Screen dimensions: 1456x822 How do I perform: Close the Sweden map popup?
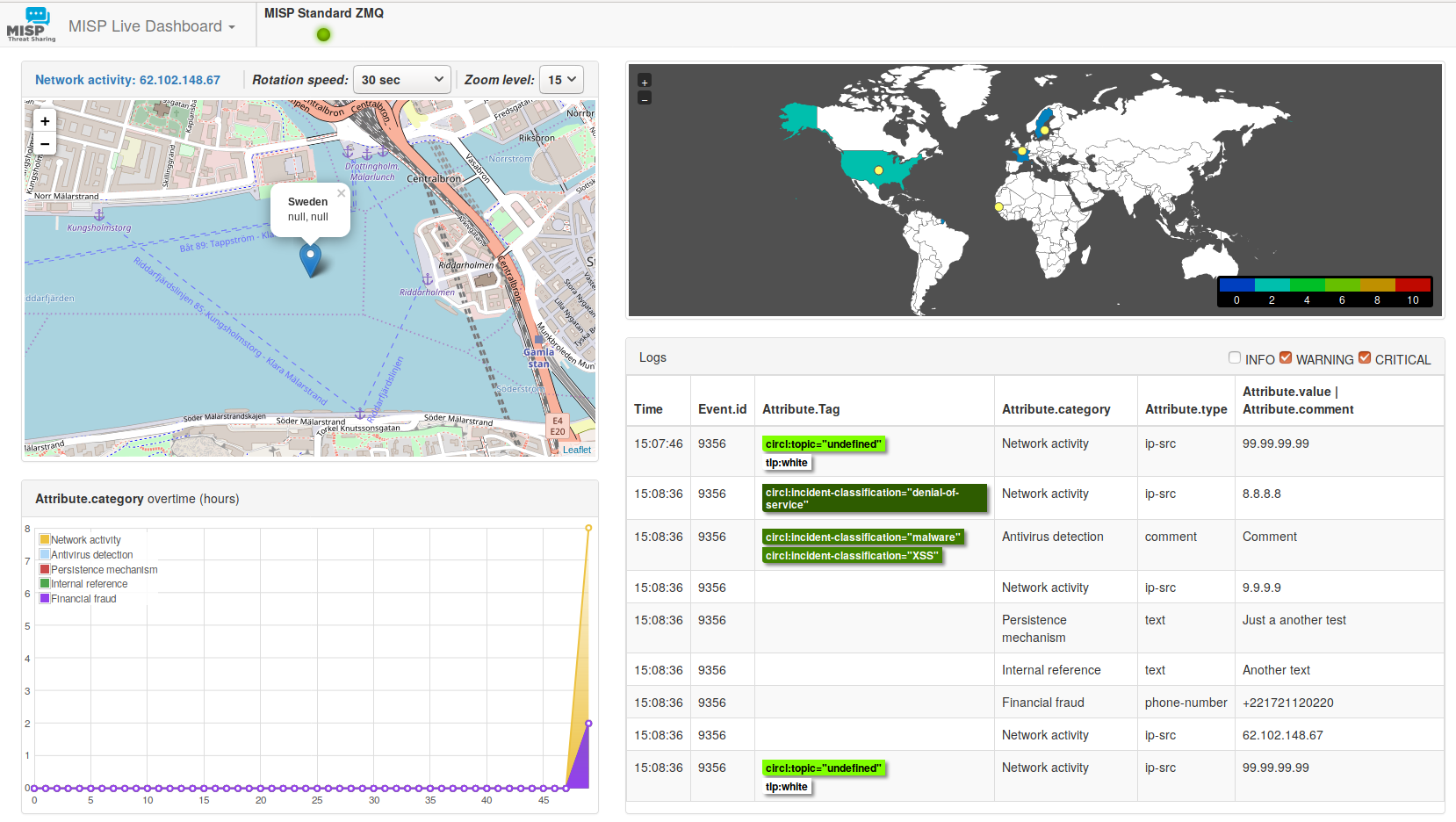(342, 193)
